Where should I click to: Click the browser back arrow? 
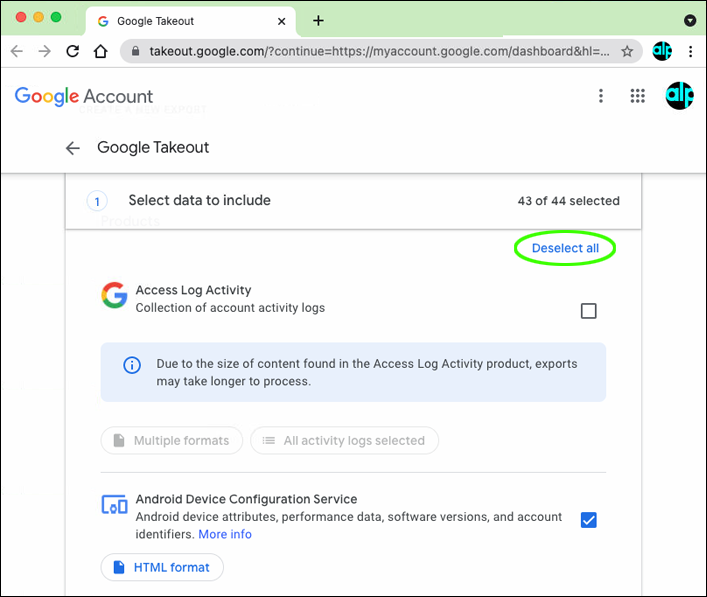click(17, 51)
